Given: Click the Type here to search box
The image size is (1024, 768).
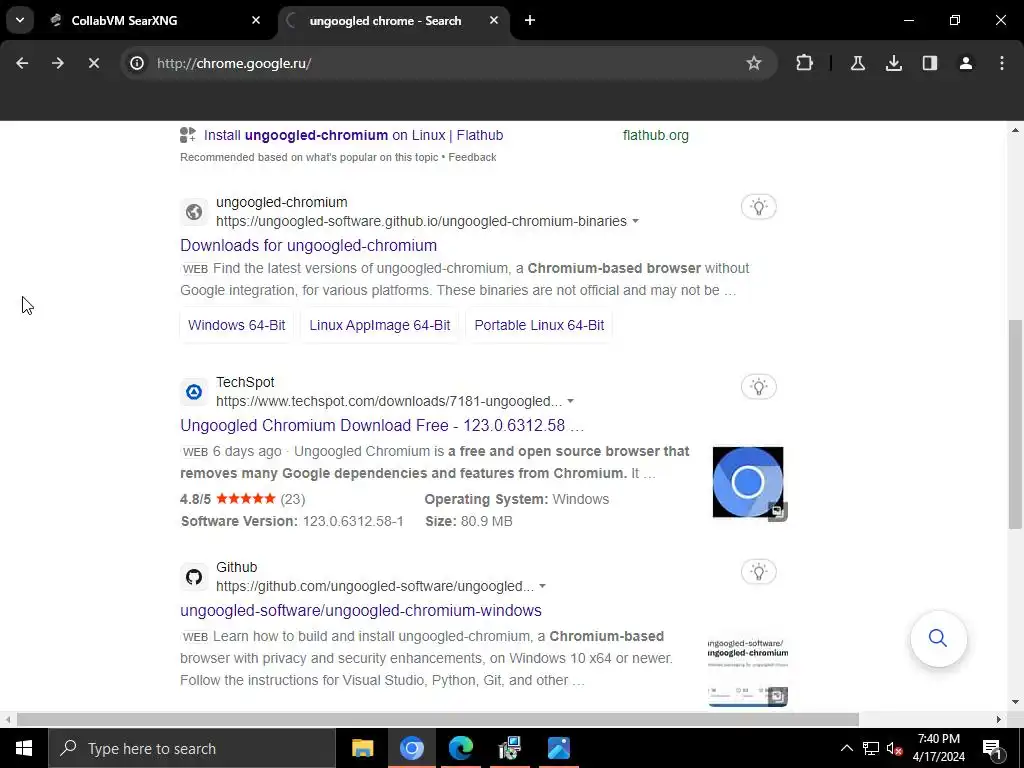Looking at the screenshot, I should point(192,748).
